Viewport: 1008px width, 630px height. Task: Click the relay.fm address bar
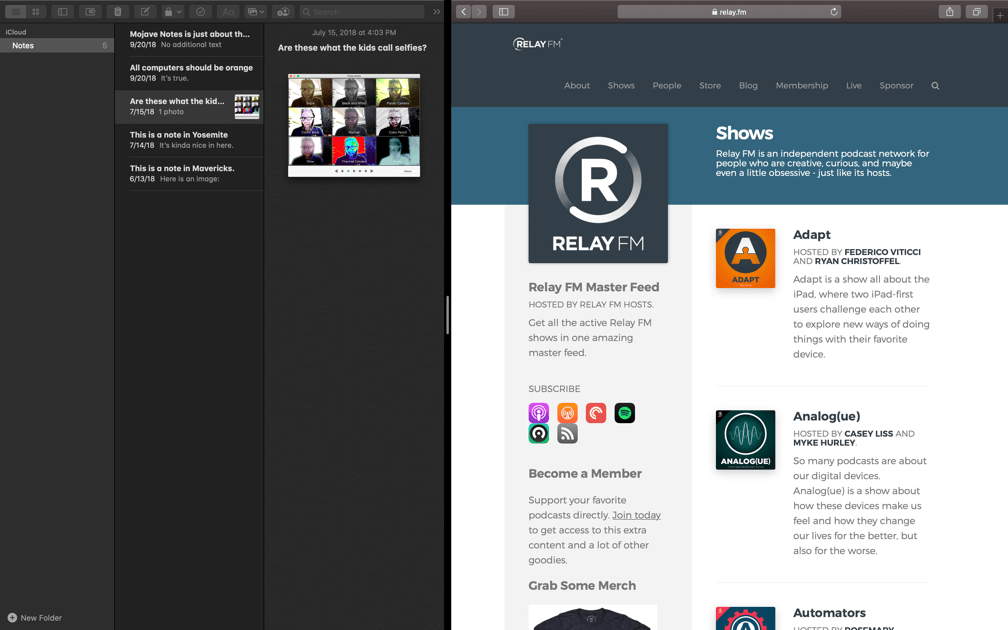(x=729, y=12)
